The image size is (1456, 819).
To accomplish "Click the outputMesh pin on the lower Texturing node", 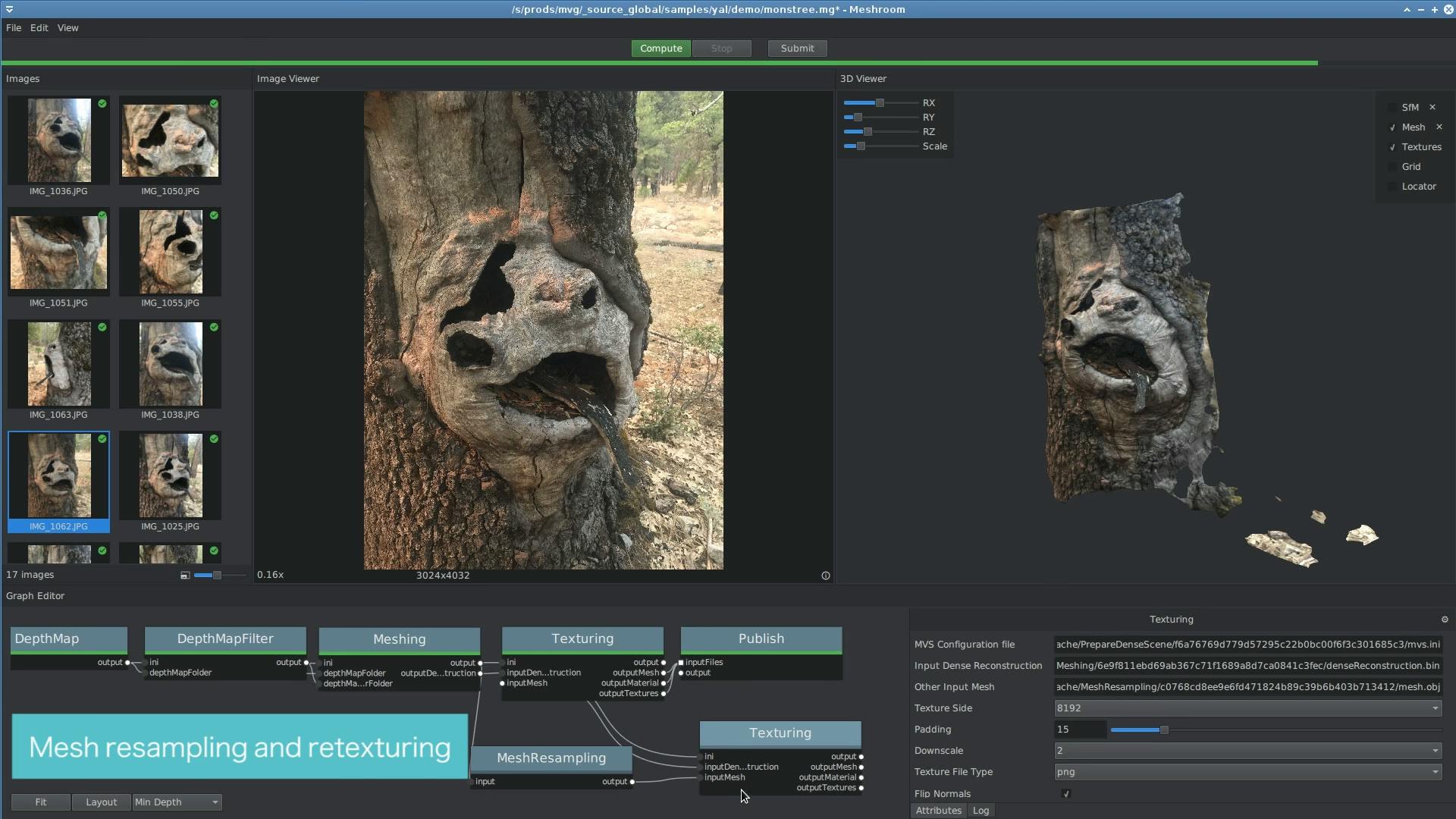I will point(861,767).
